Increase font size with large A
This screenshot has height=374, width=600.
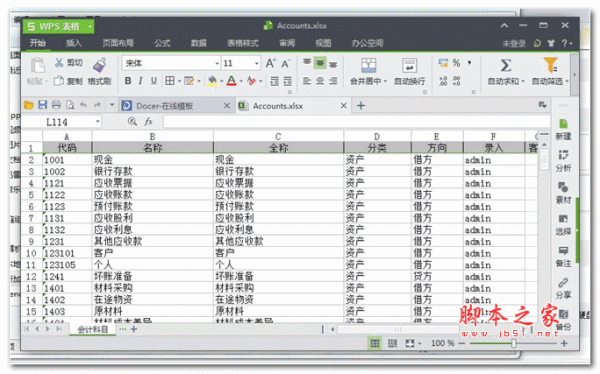270,63
